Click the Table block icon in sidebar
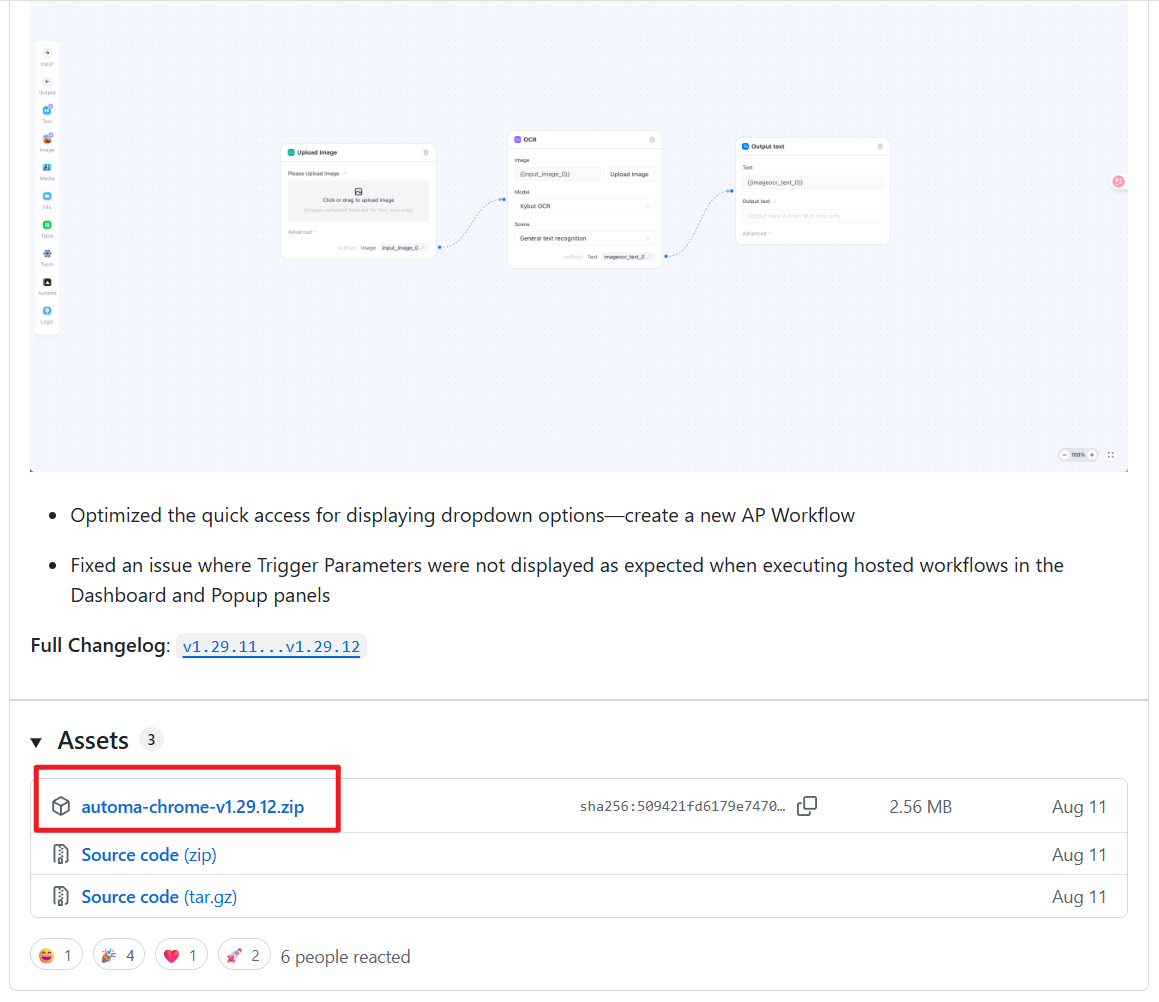The width and height of the screenshot is (1159, 1002). point(47,226)
